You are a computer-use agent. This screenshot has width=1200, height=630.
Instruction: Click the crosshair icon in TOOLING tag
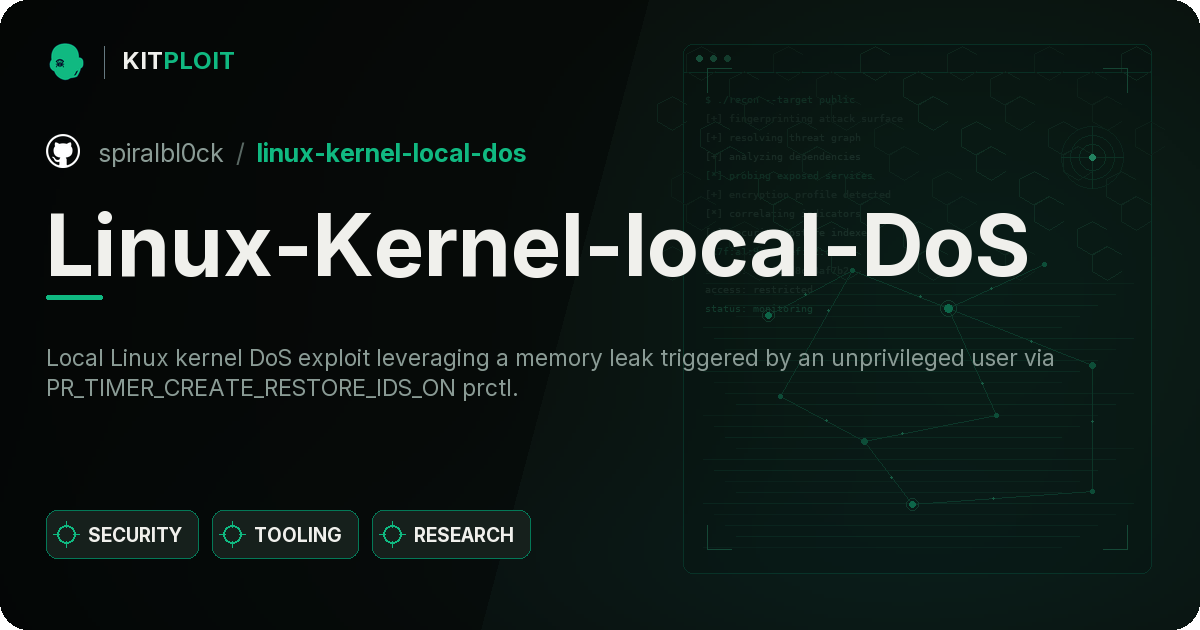(233, 535)
